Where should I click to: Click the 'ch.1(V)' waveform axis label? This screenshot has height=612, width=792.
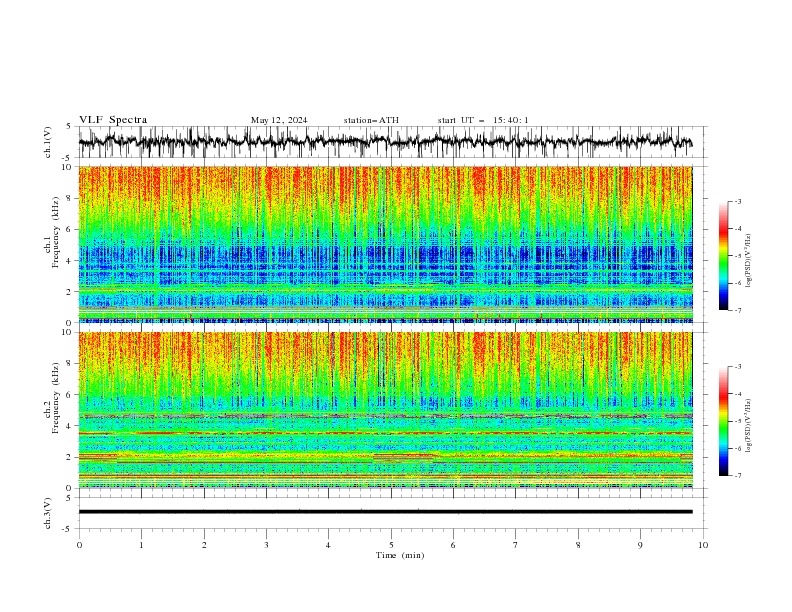pyautogui.click(x=48, y=142)
